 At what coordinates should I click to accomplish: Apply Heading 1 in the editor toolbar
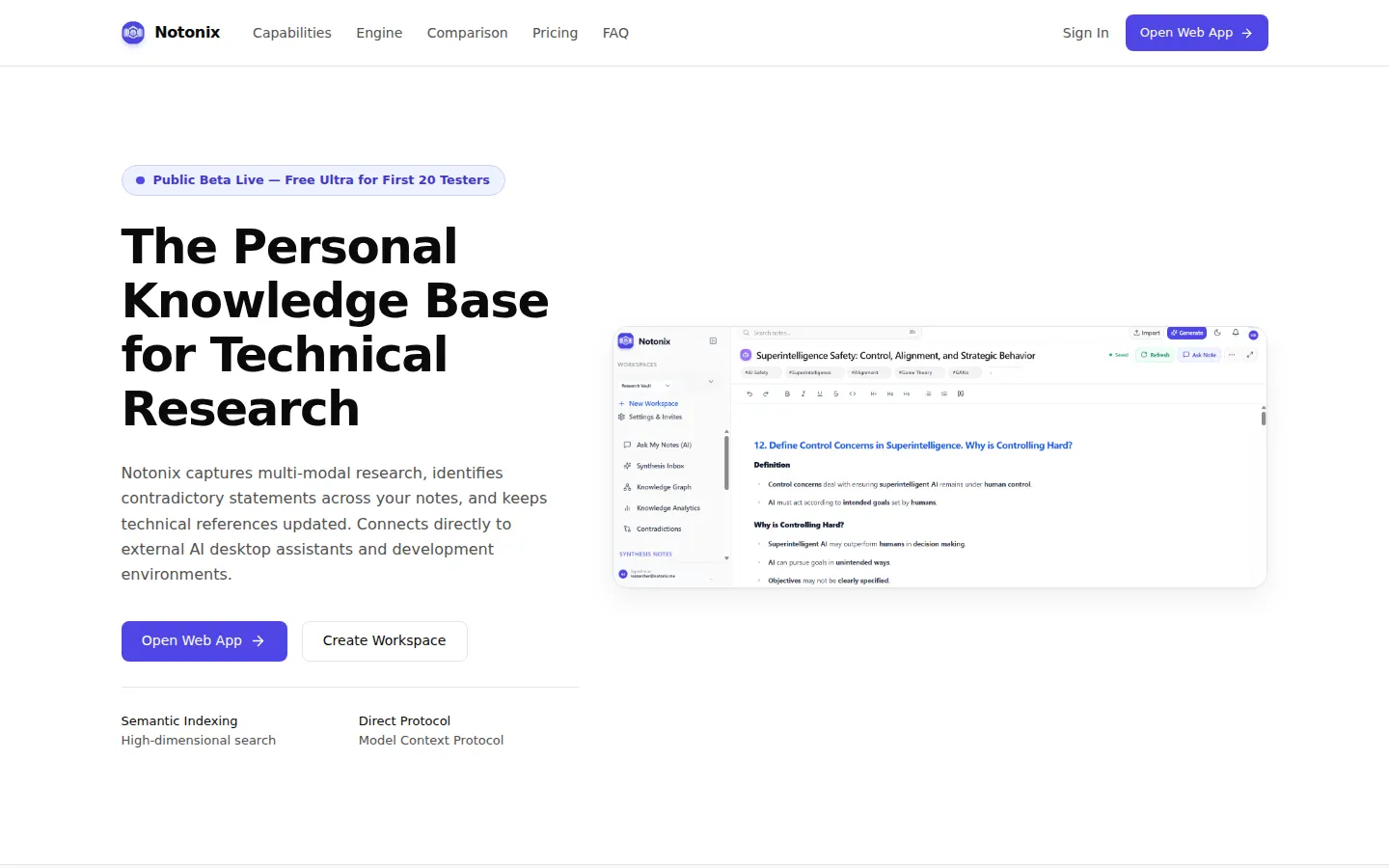[874, 393]
